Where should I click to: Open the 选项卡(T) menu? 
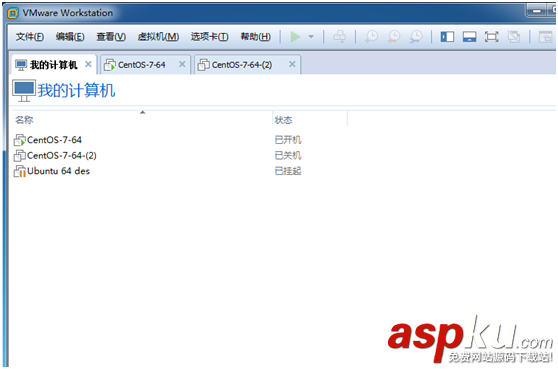(x=210, y=37)
